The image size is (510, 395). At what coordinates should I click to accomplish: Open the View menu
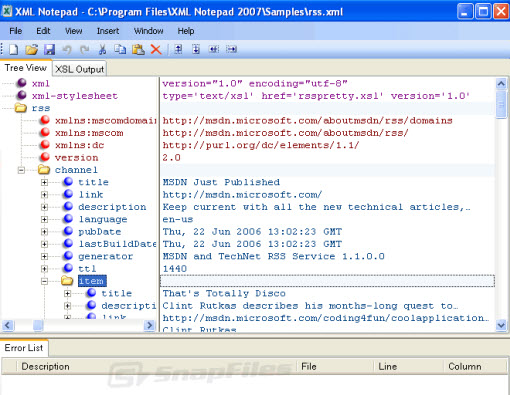coord(74,31)
